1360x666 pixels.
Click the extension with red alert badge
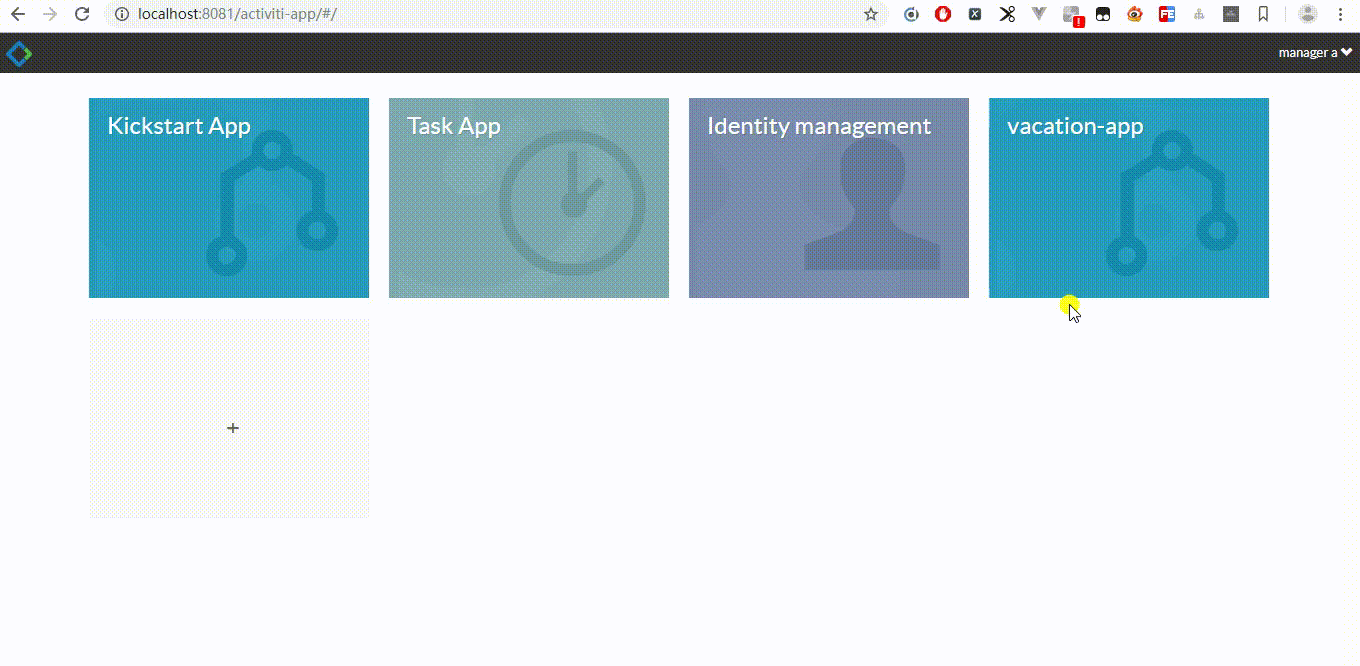[x=1072, y=15]
